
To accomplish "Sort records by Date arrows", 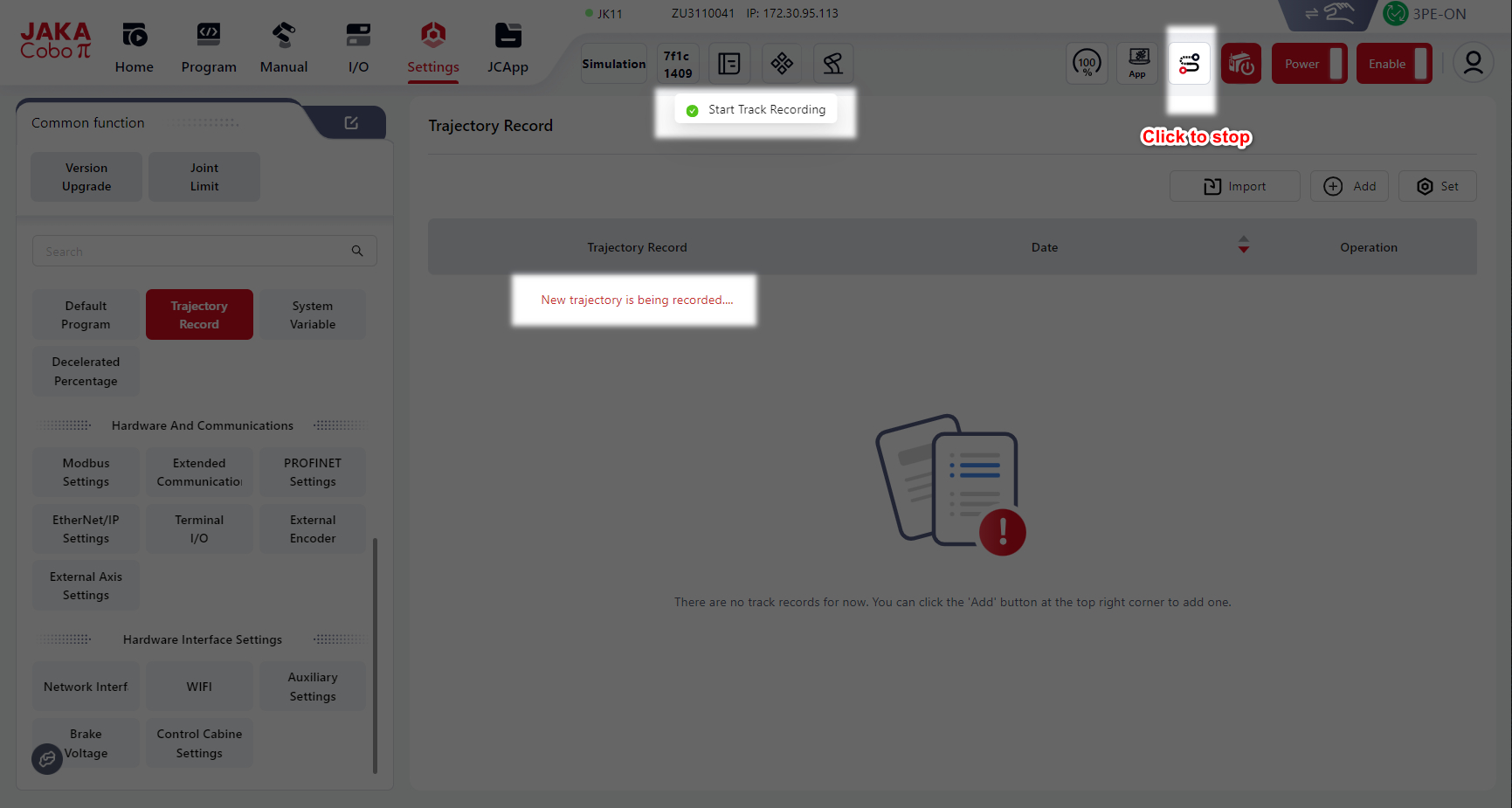I will point(1243,245).
